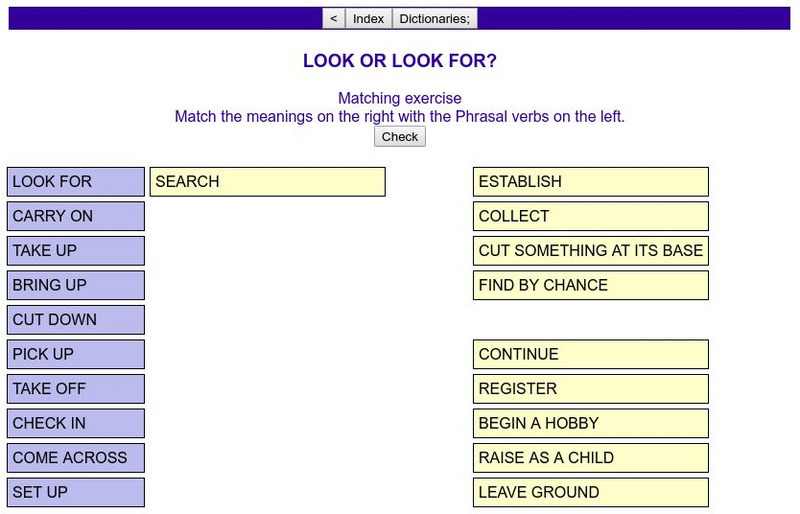Screen dimensions: 800x514
Task: Select the REGISTER meaning card
Action: [x=590, y=389]
